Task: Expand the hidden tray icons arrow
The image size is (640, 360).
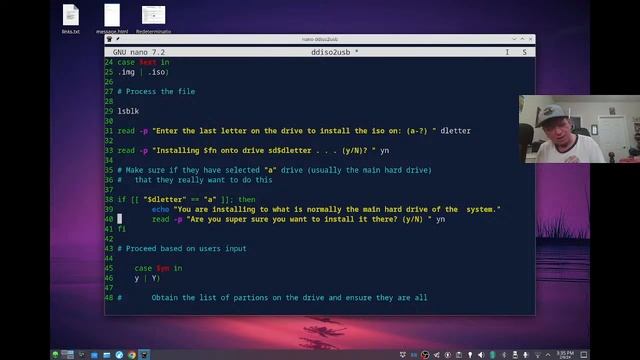Action: 548,355
